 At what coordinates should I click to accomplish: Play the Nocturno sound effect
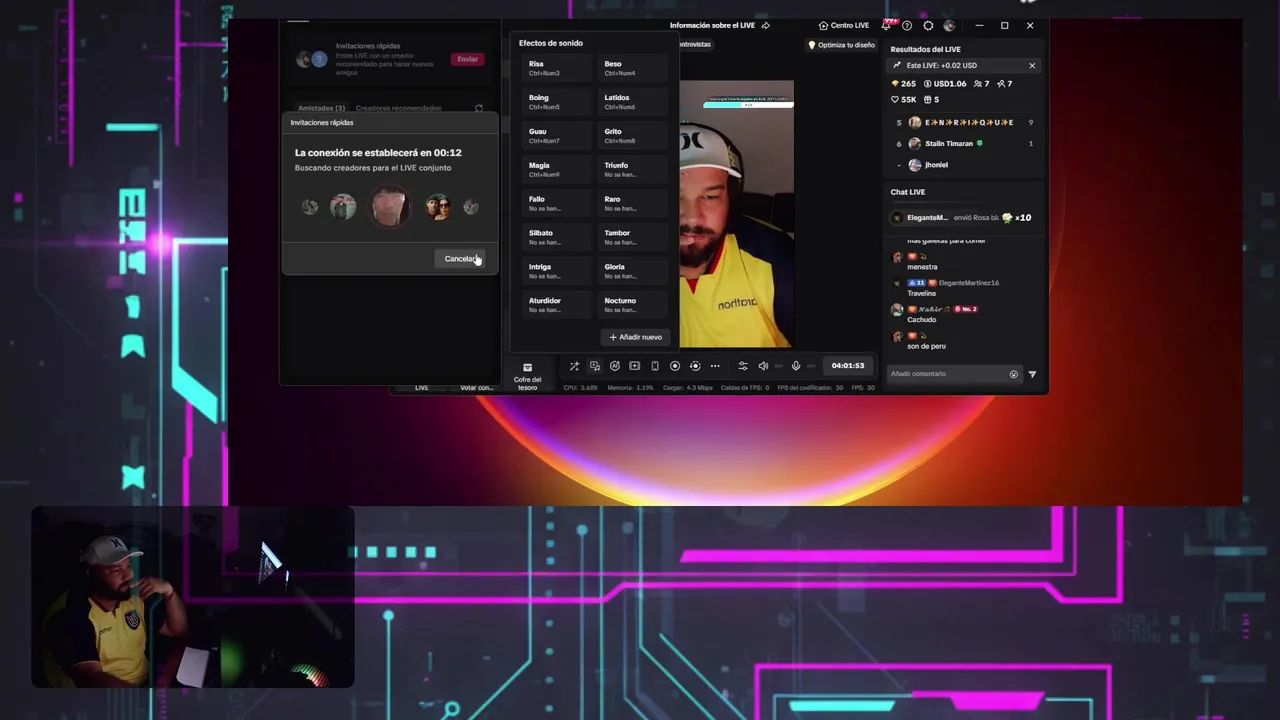633,305
